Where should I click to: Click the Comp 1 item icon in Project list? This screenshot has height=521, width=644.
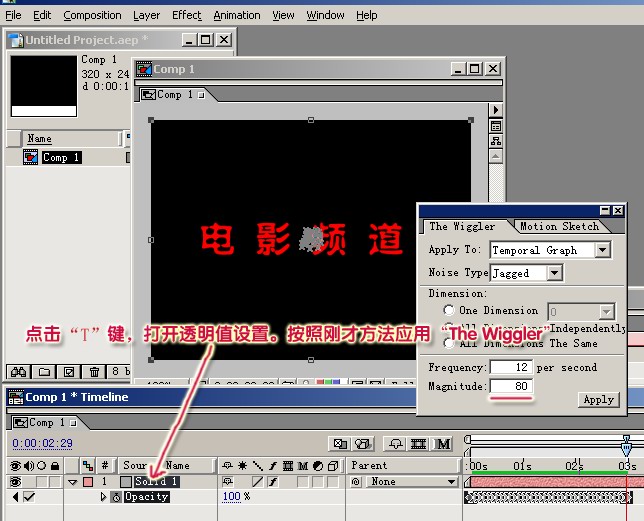(x=31, y=157)
